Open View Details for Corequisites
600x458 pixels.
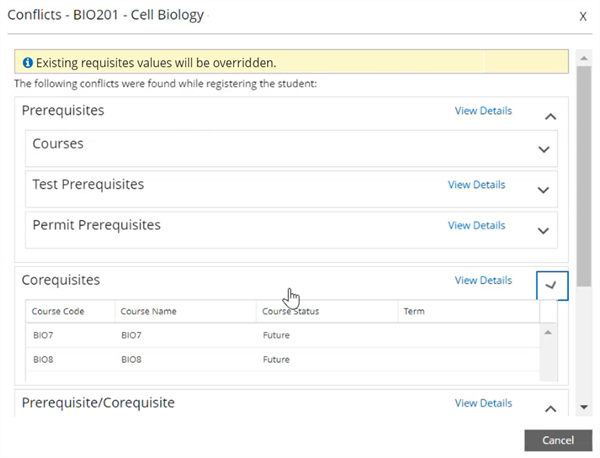(x=483, y=281)
